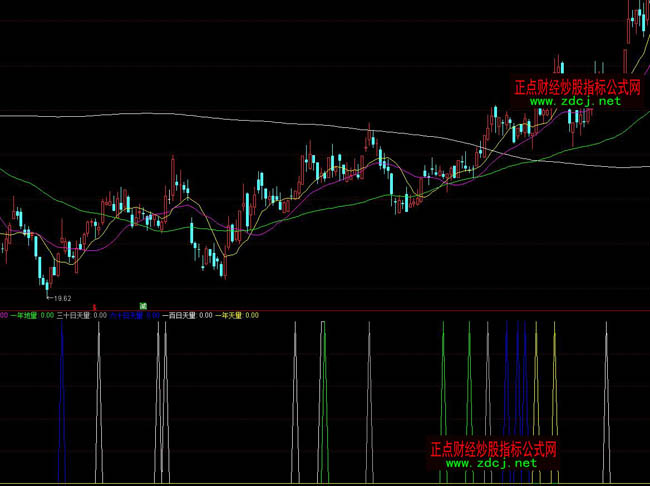Click the small red marker above indicator labels
The image size is (650, 486).
coord(94,306)
